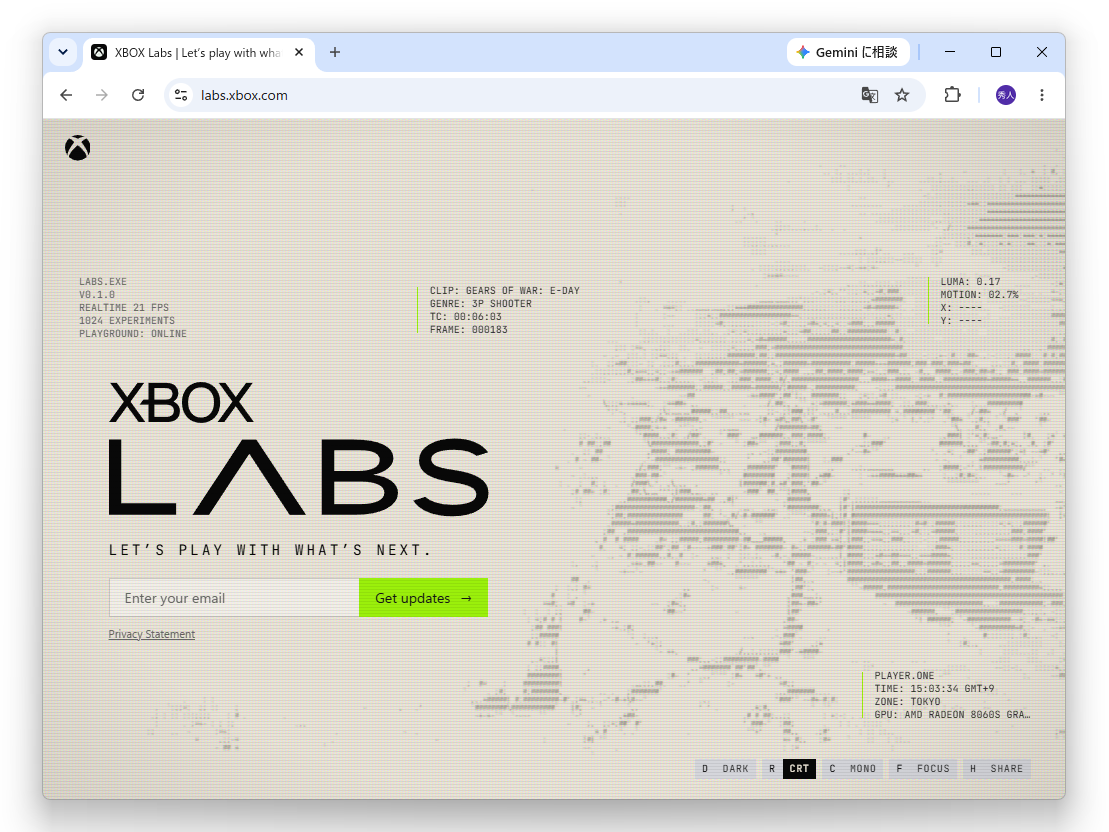Click the Get updates button
The height and width of the screenshot is (832, 1109).
point(424,598)
